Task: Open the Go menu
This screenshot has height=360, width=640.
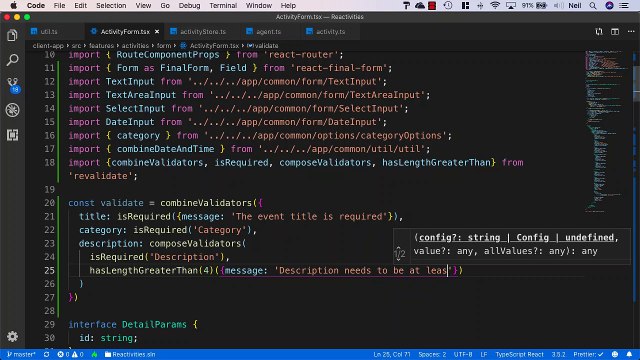Action: 165,5
